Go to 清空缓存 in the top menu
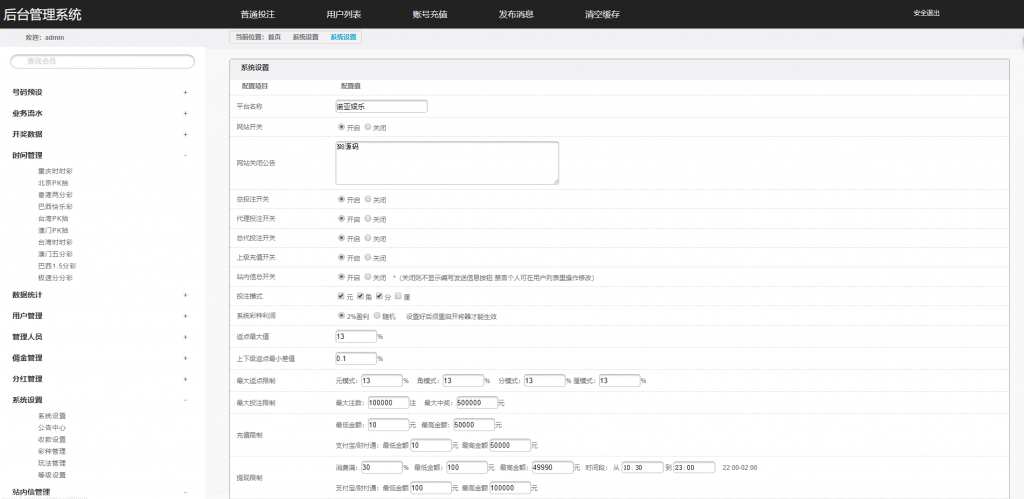 [602, 15]
